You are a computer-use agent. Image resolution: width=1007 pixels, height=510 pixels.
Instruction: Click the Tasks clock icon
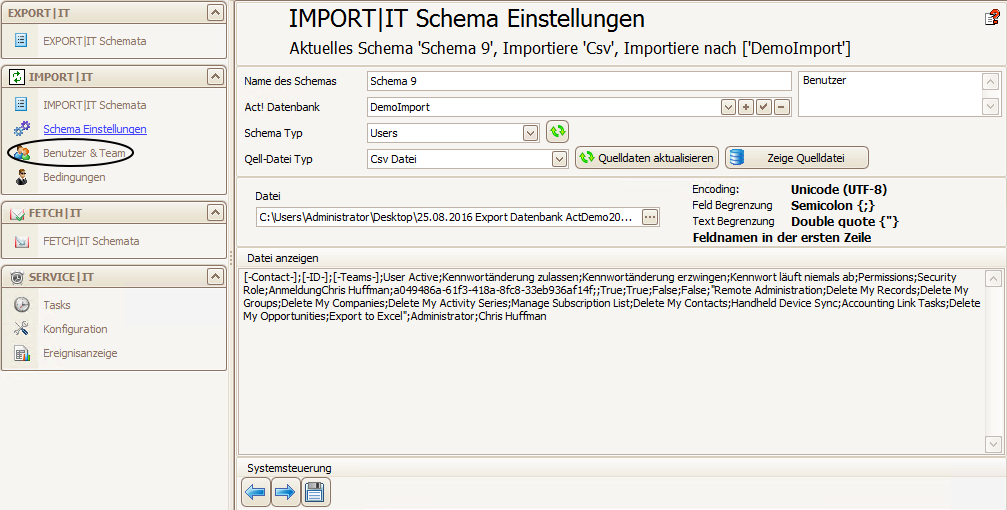pyautogui.click(x=22, y=304)
